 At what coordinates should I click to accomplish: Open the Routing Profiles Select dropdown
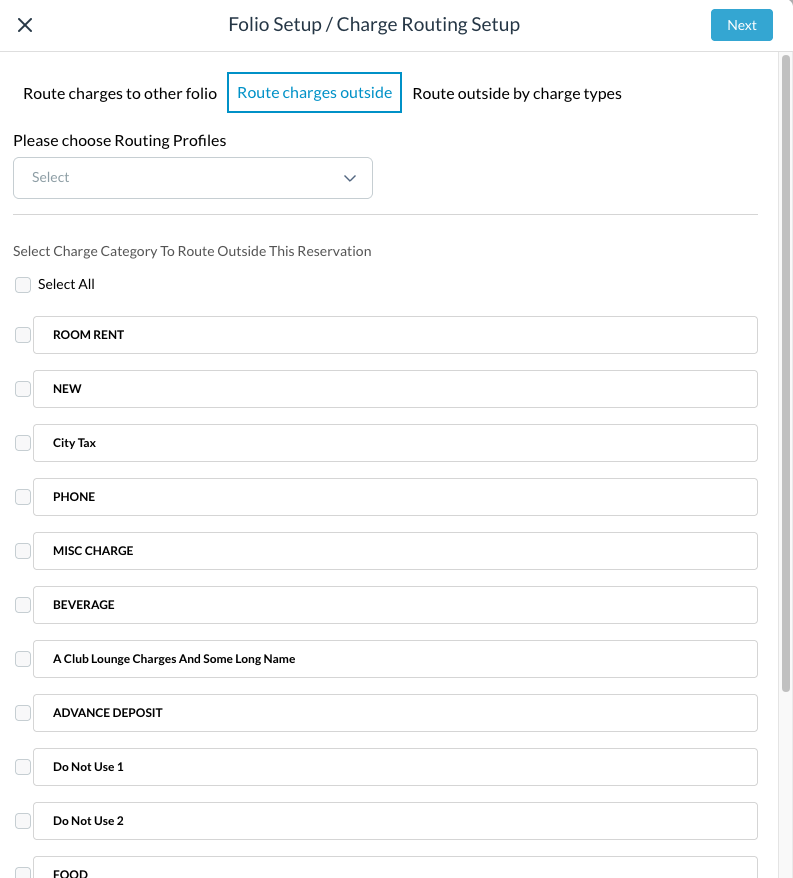193,178
